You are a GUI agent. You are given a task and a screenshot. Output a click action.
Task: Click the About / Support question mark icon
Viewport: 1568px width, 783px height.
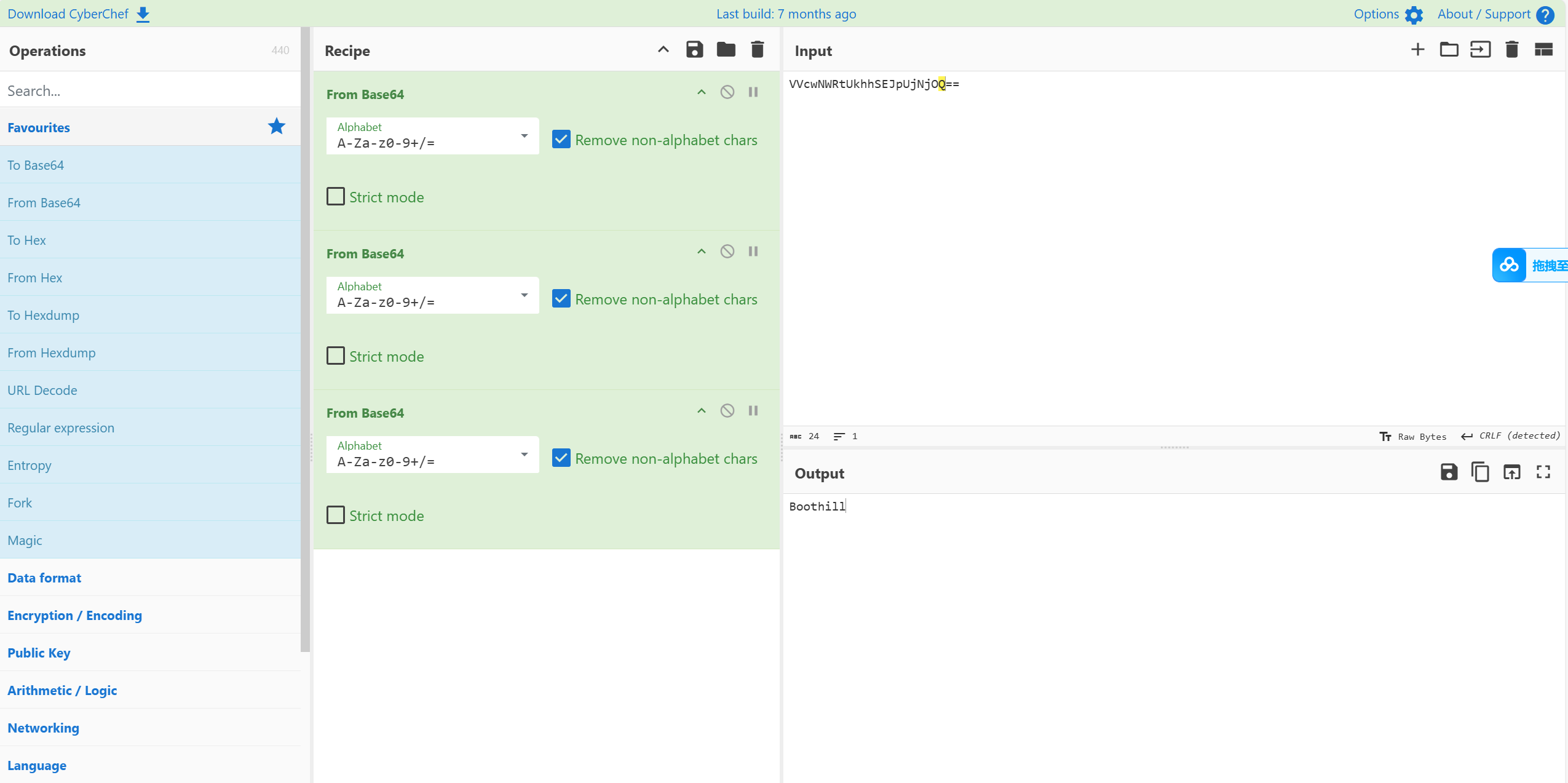(1544, 15)
